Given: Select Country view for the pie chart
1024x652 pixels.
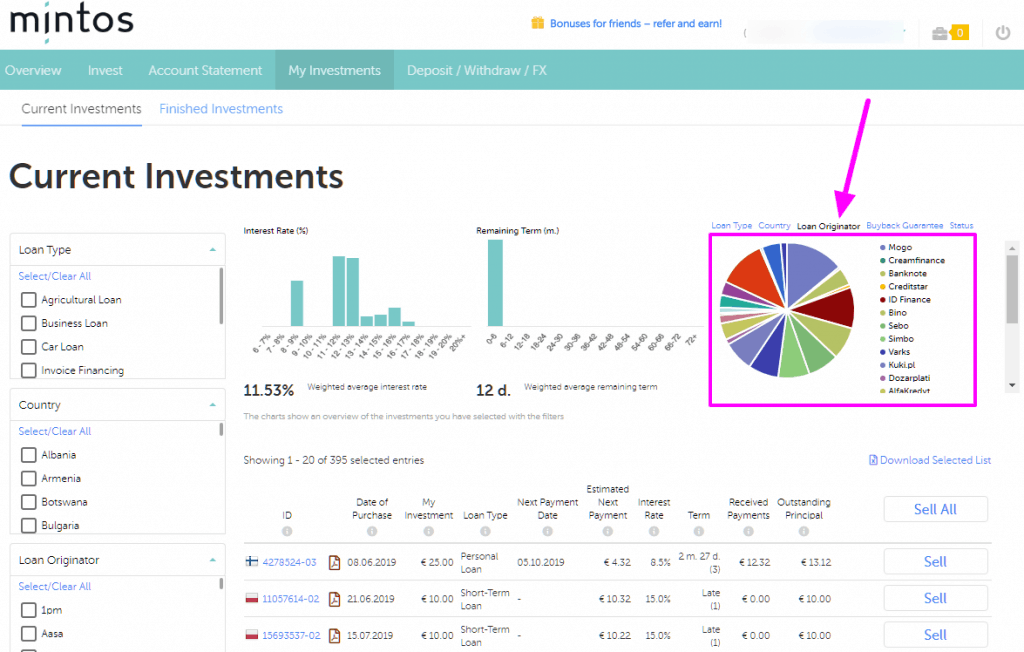Looking at the screenshot, I should click(x=774, y=225).
